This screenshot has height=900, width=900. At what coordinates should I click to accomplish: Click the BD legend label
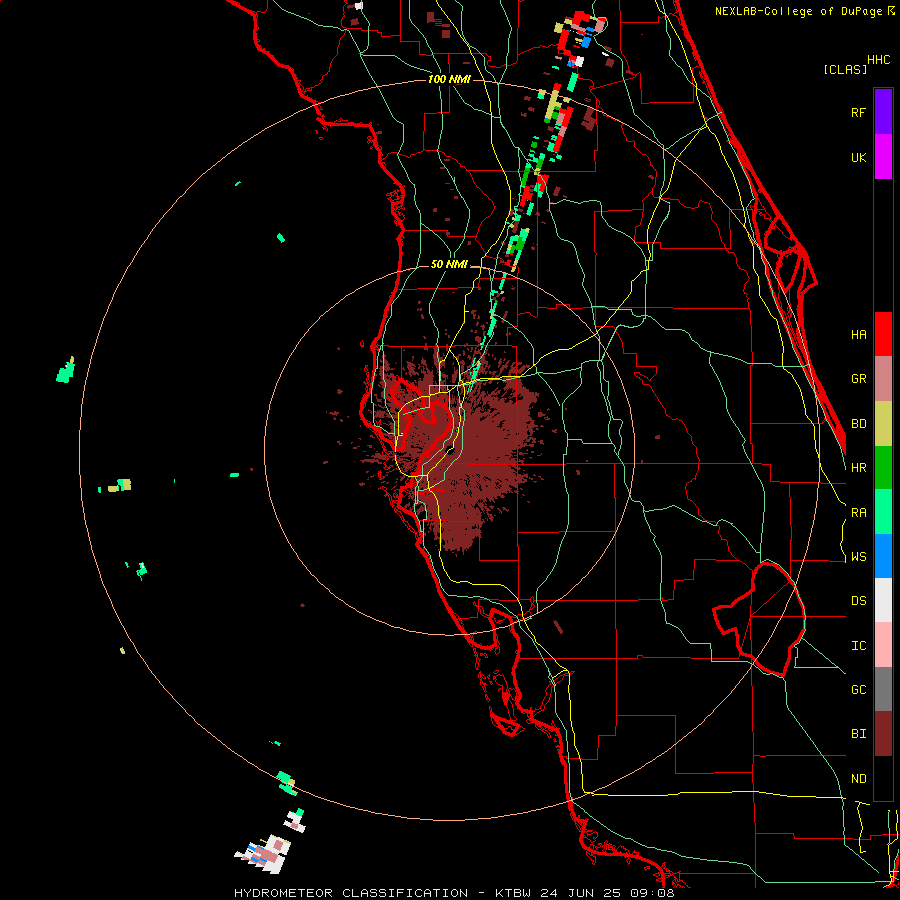pos(858,424)
